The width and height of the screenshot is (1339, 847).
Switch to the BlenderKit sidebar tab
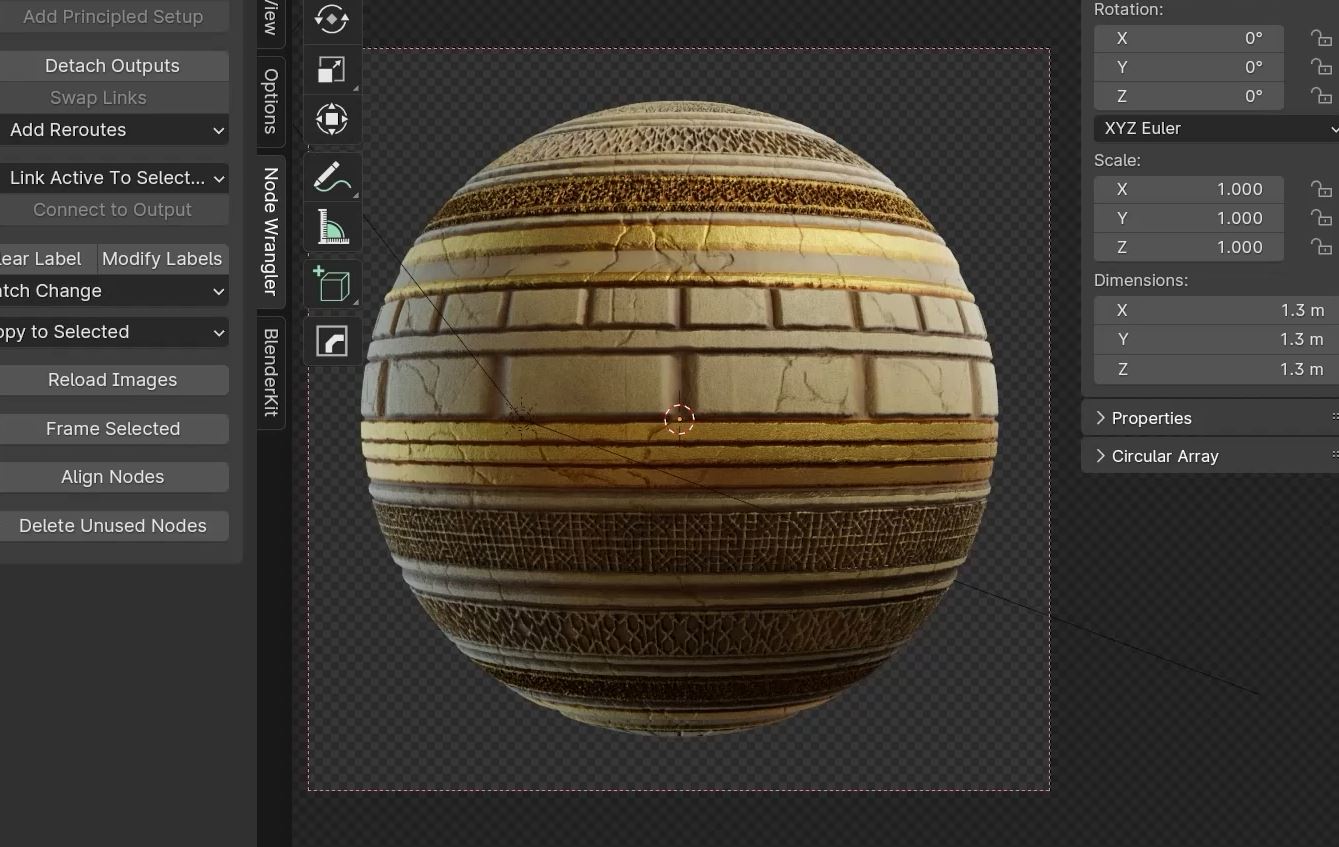click(x=271, y=372)
